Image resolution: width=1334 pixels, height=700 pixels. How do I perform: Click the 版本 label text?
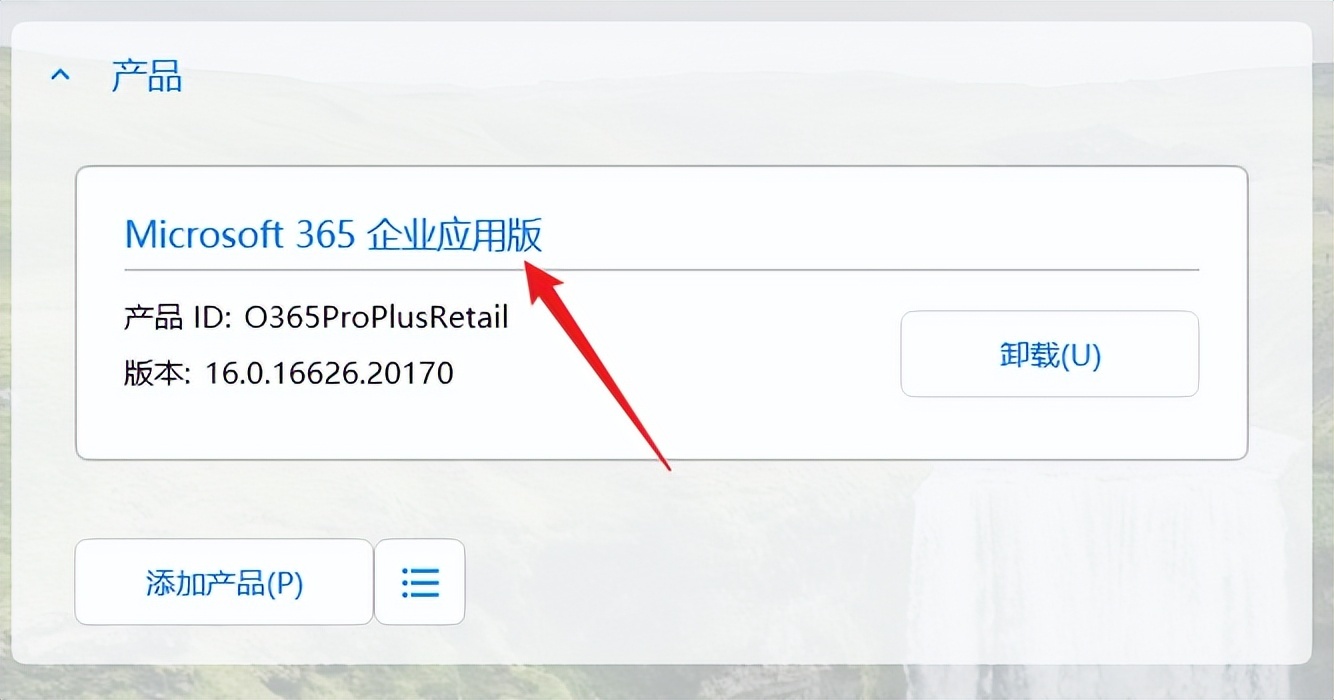[x=157, y=373]
